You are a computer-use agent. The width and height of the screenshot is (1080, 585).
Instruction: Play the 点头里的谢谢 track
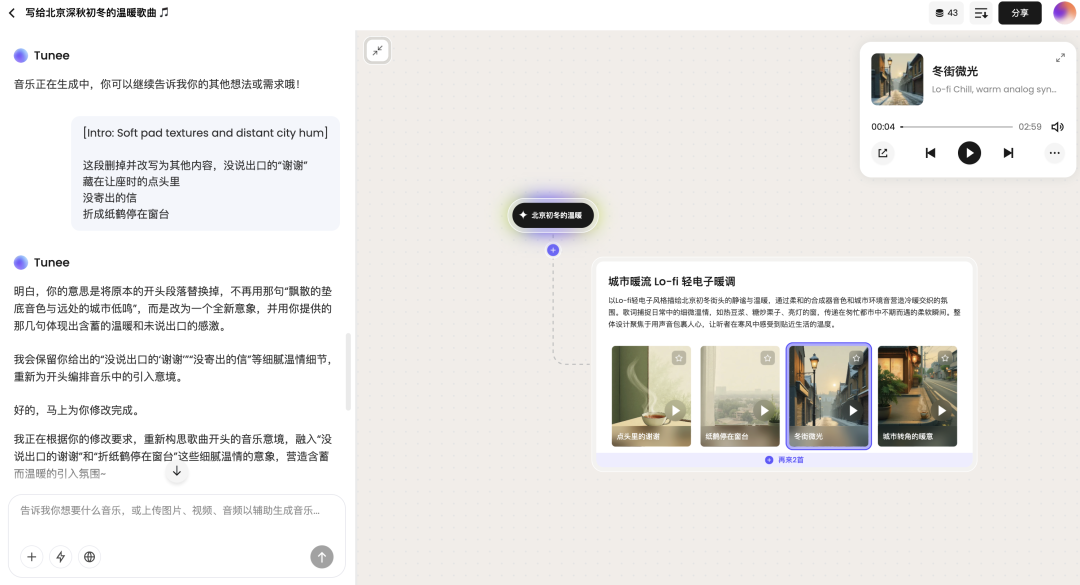pyautogui.click(x=676, y=411)
